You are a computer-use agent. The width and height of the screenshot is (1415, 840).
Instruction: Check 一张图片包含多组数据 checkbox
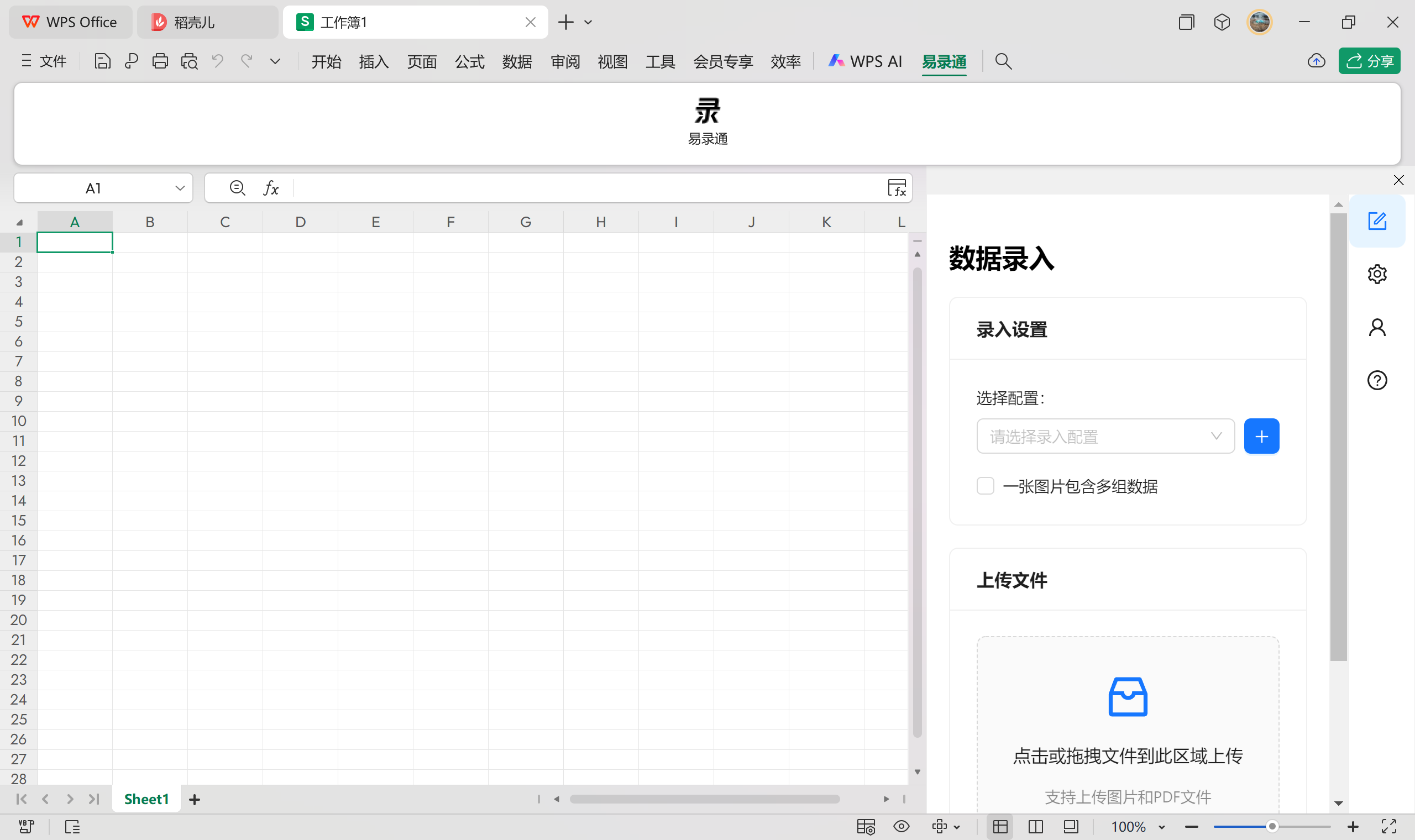tap(986, 486)
